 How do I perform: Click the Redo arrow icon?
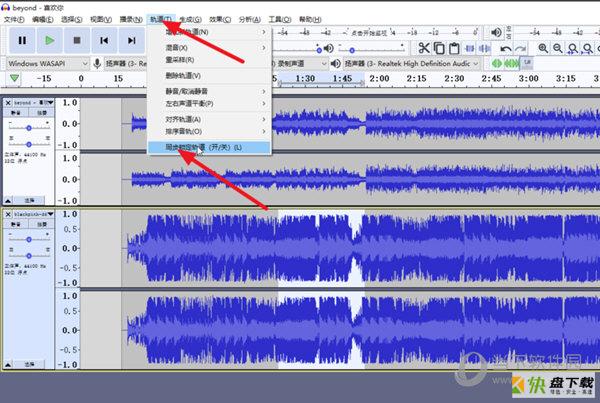pos(520,48)
